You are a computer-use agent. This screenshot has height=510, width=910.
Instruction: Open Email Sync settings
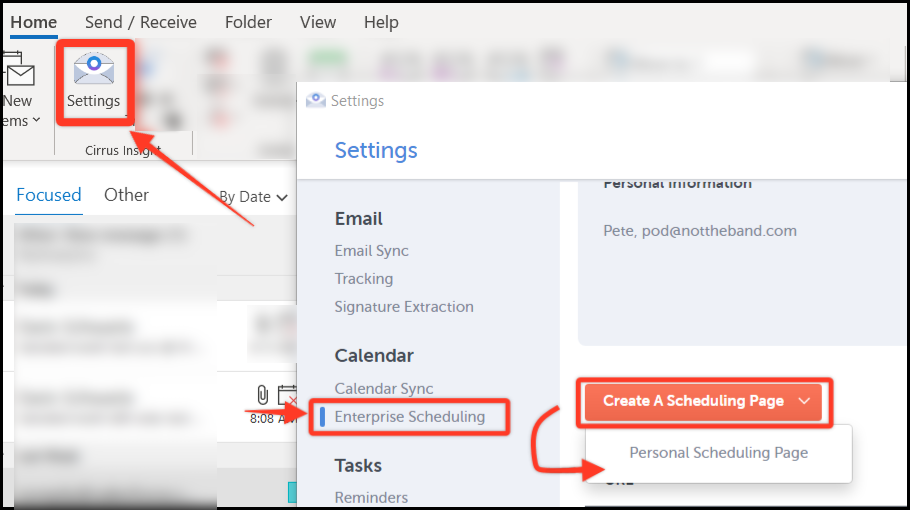click(x=371, y=251)
